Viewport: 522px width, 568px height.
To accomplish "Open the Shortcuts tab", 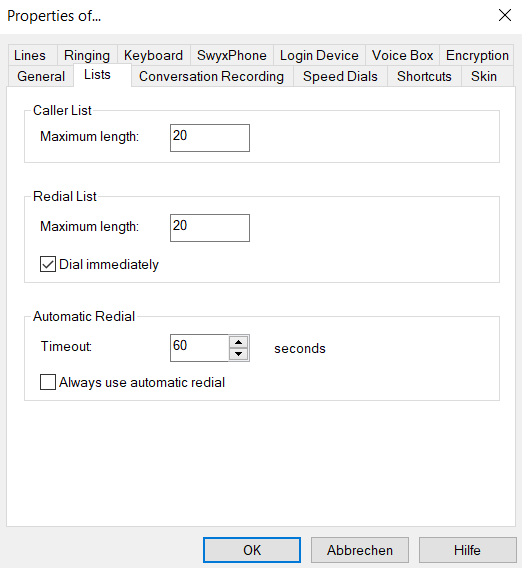I will (424, 76).
